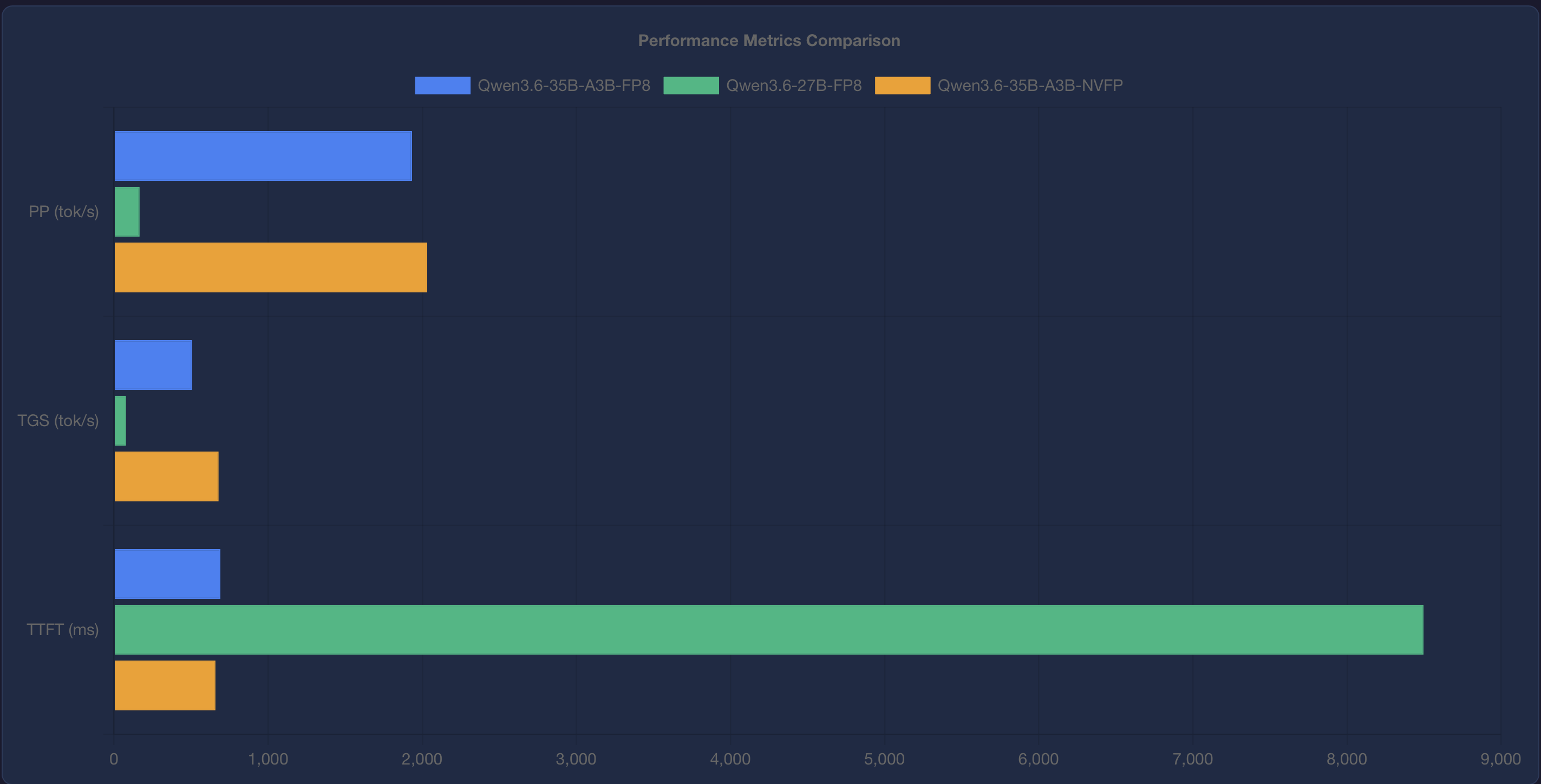1541x784 pixels.
Task: Click the Qwen3.6-27B-FP8 legend label
Action: tap(794, 86)
